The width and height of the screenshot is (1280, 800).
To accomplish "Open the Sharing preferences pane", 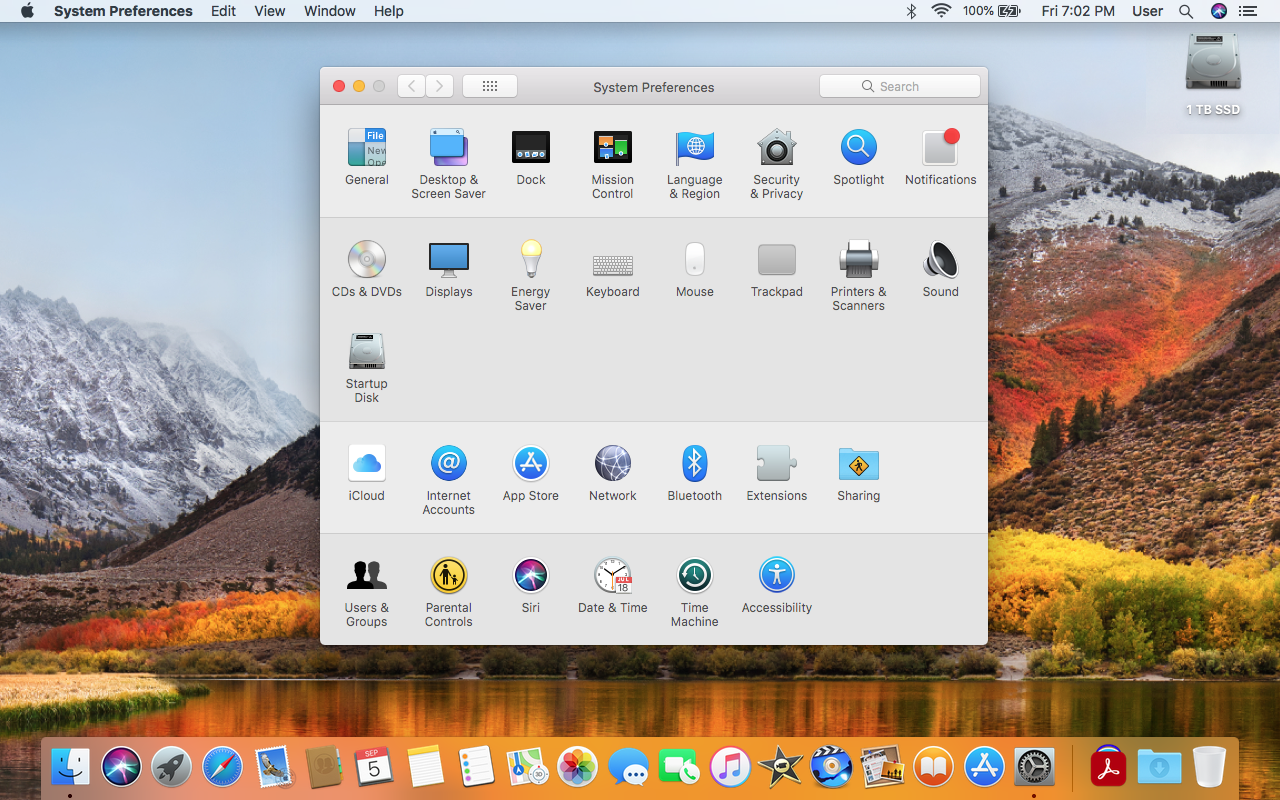I will pos(859,473).
